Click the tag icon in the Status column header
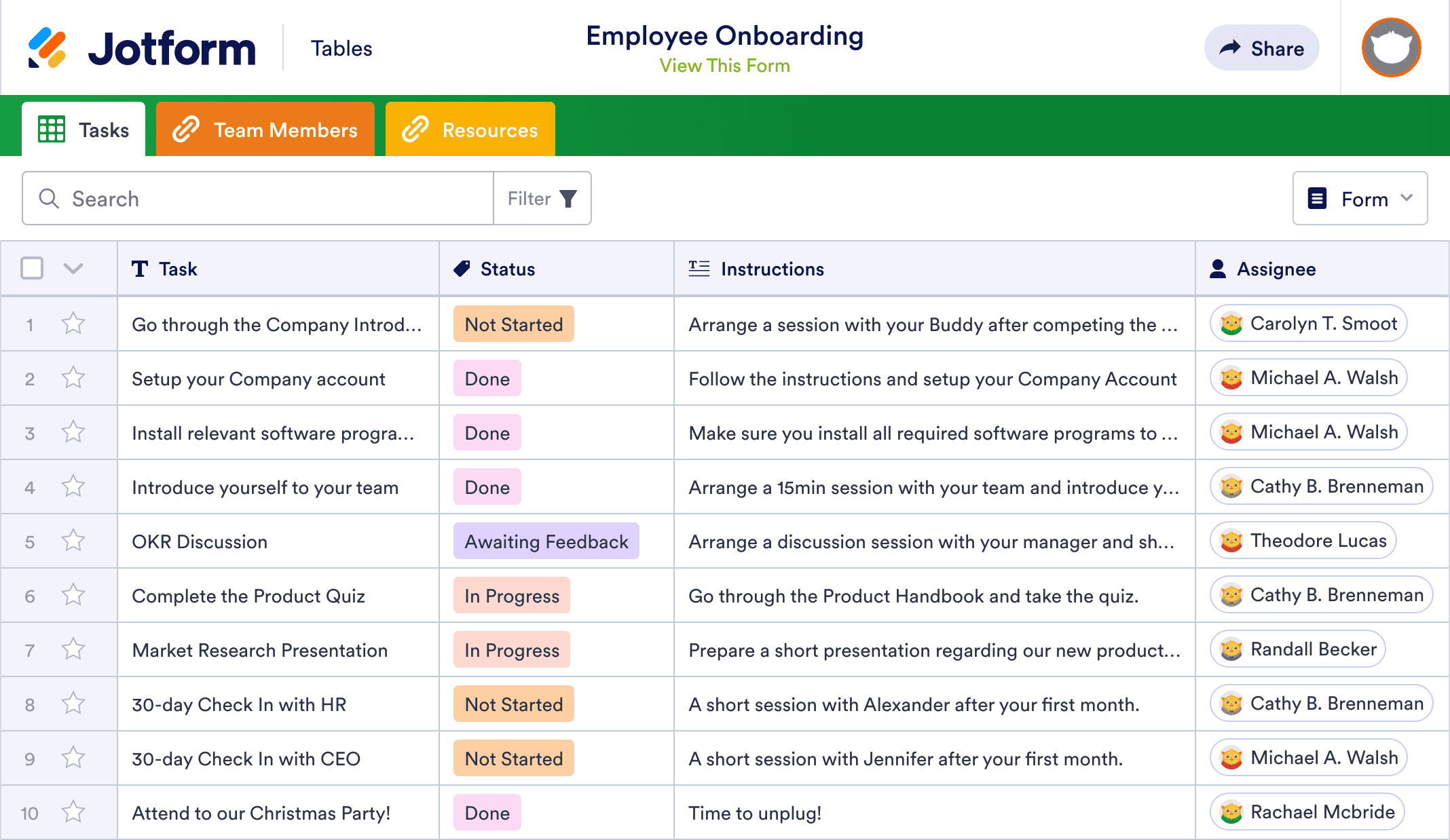 [x=461, y=269]
